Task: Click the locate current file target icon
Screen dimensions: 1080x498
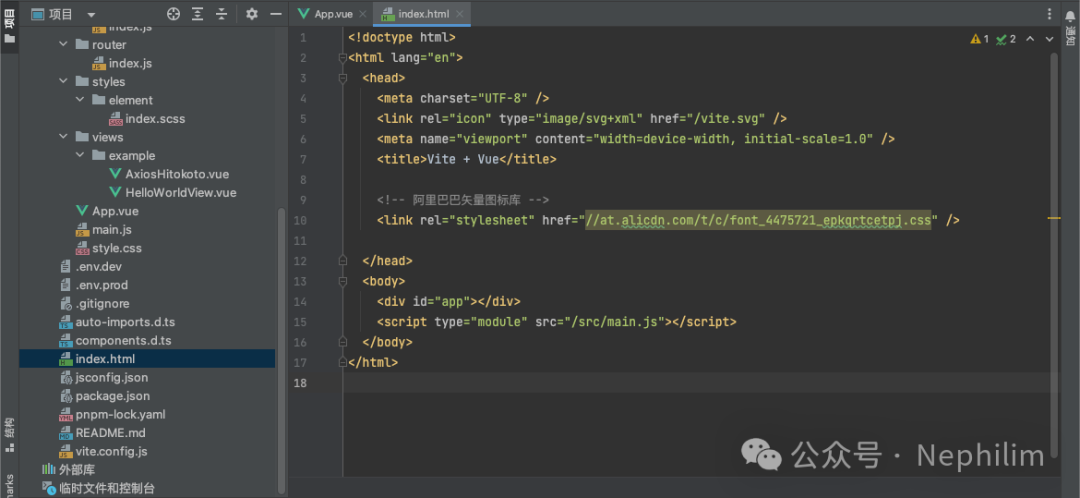Action: pyautogui.click(x=174, y=14)
